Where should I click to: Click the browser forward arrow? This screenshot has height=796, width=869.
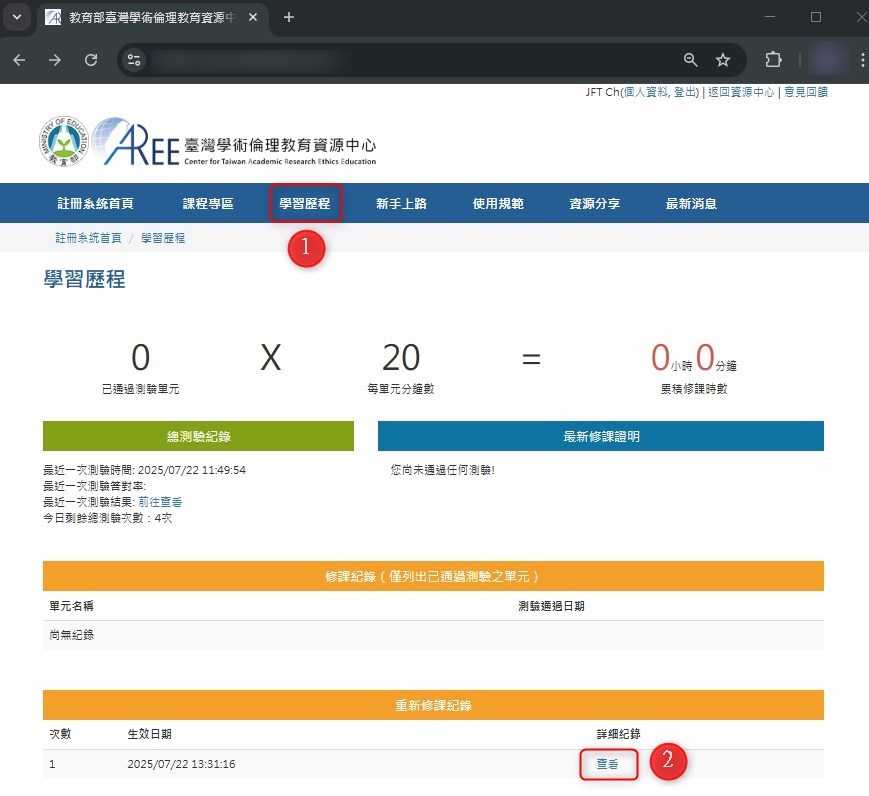pos(55,60)
